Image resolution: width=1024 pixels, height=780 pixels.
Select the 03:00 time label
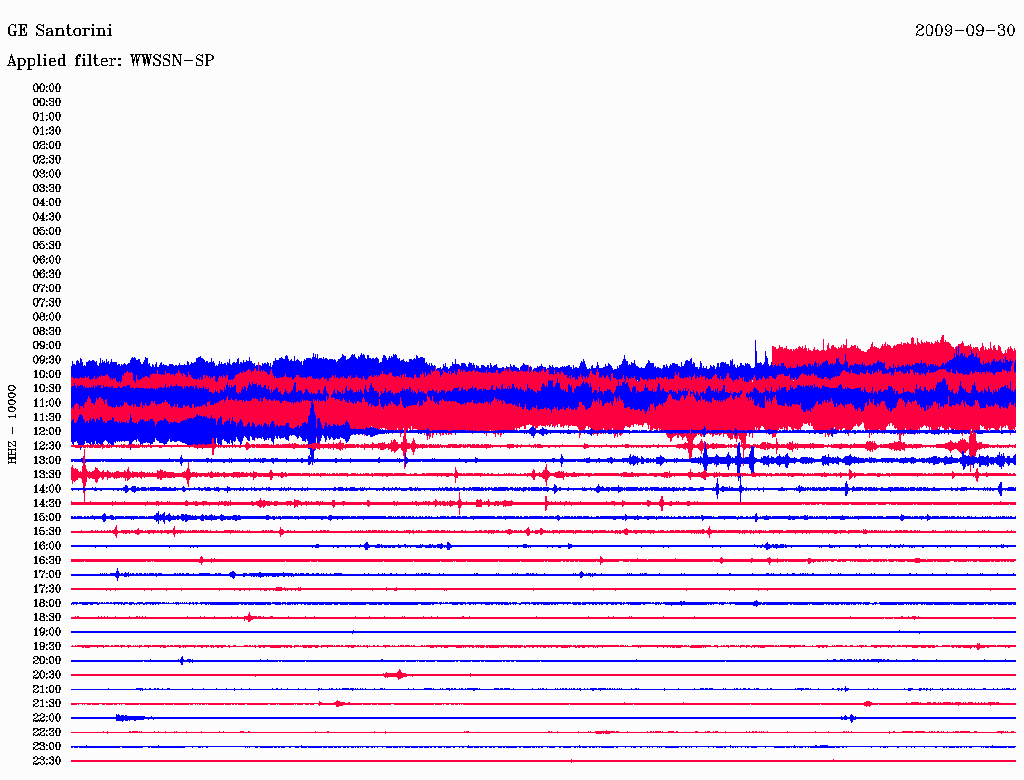[x=47, y=174]
